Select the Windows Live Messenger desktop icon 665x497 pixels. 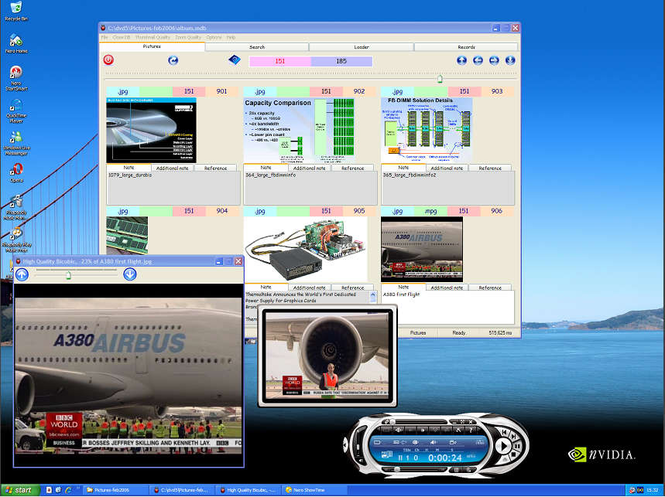[x=16, y=143]
